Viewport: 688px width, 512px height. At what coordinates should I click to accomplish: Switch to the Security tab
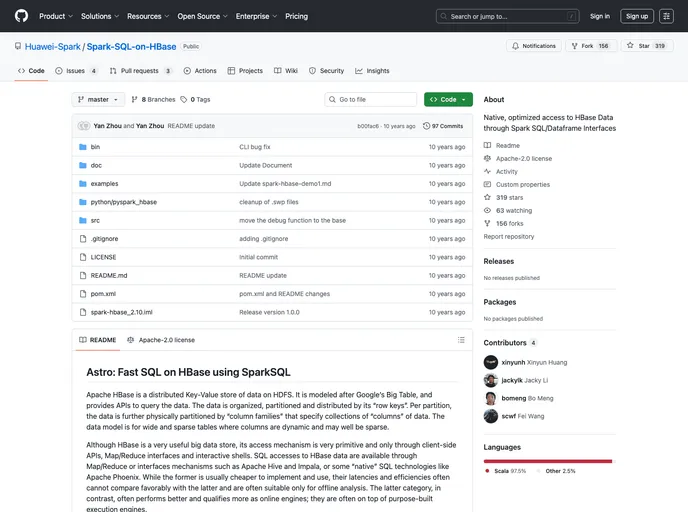tap(326, 71)
